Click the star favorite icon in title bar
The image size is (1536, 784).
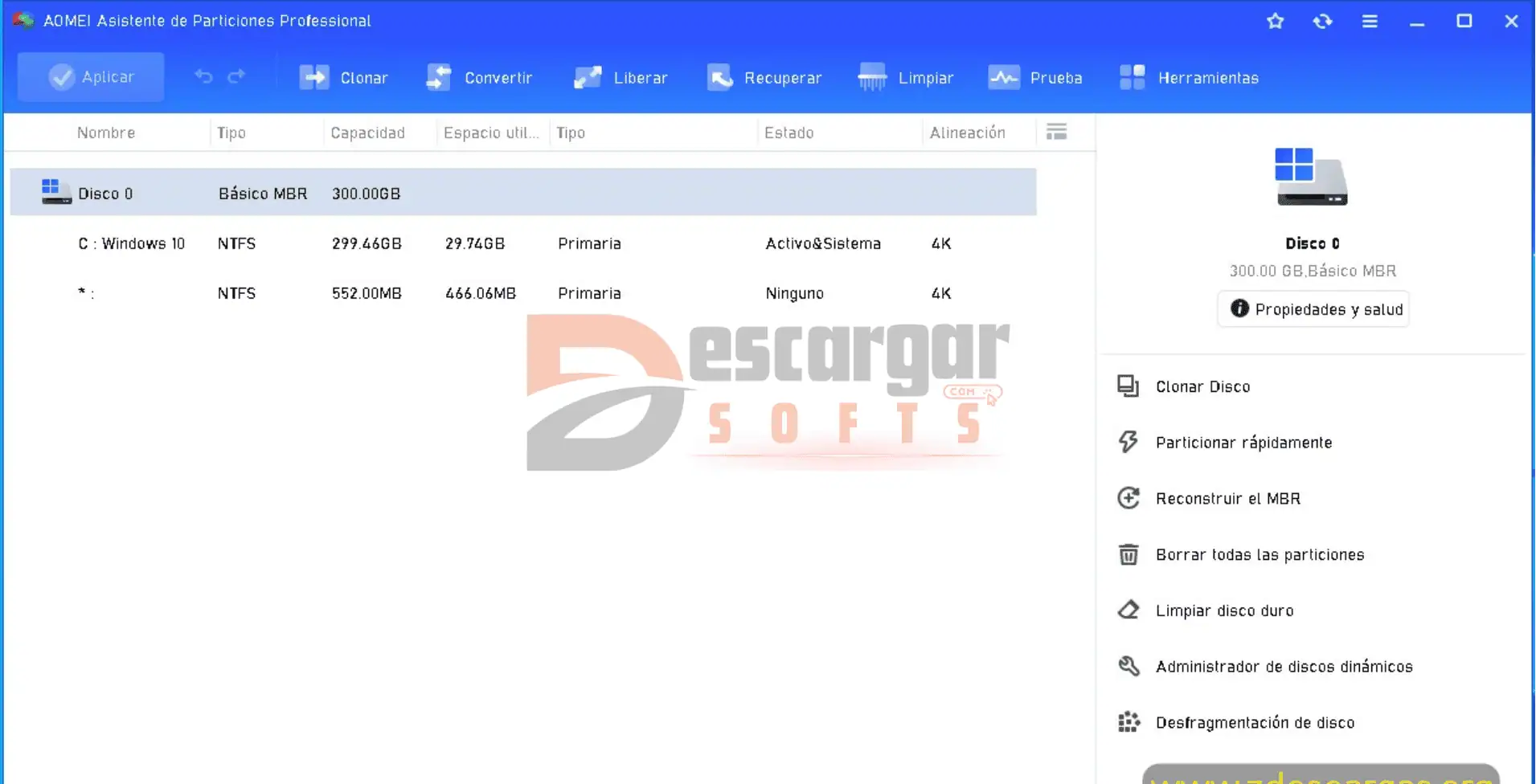pos(1276,22)
